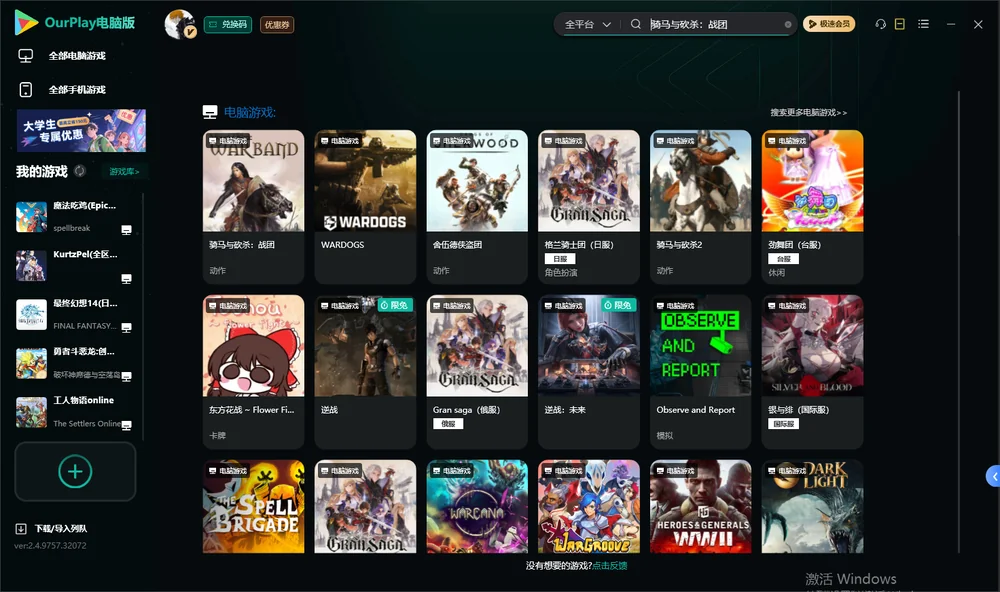Image resolution: width=1000 pixels, height=592 pixels.
Task: Open the Observe and Report game card
Action: [700, 372]
